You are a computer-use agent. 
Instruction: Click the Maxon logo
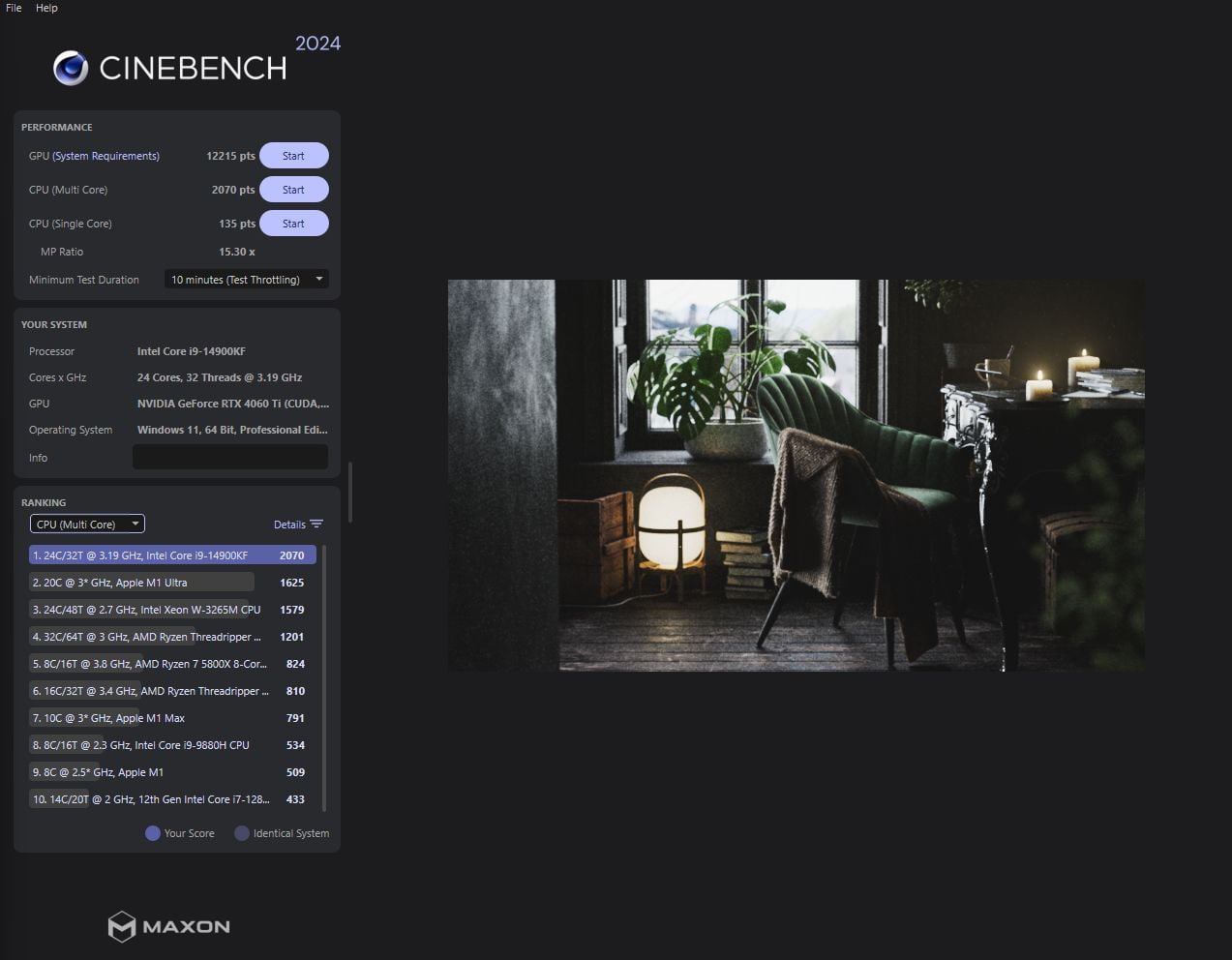pos(169,926)
